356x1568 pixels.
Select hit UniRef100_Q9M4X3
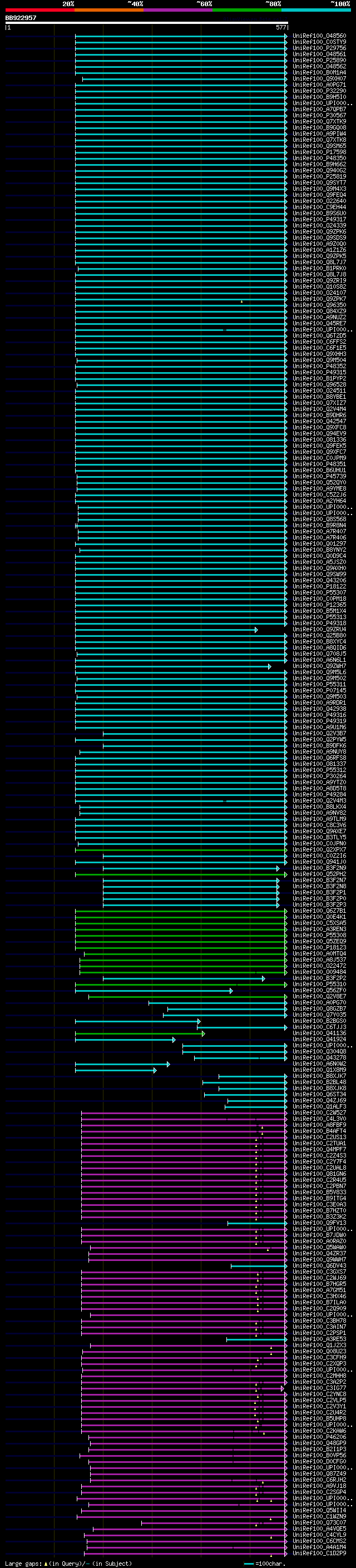point(319,189)
